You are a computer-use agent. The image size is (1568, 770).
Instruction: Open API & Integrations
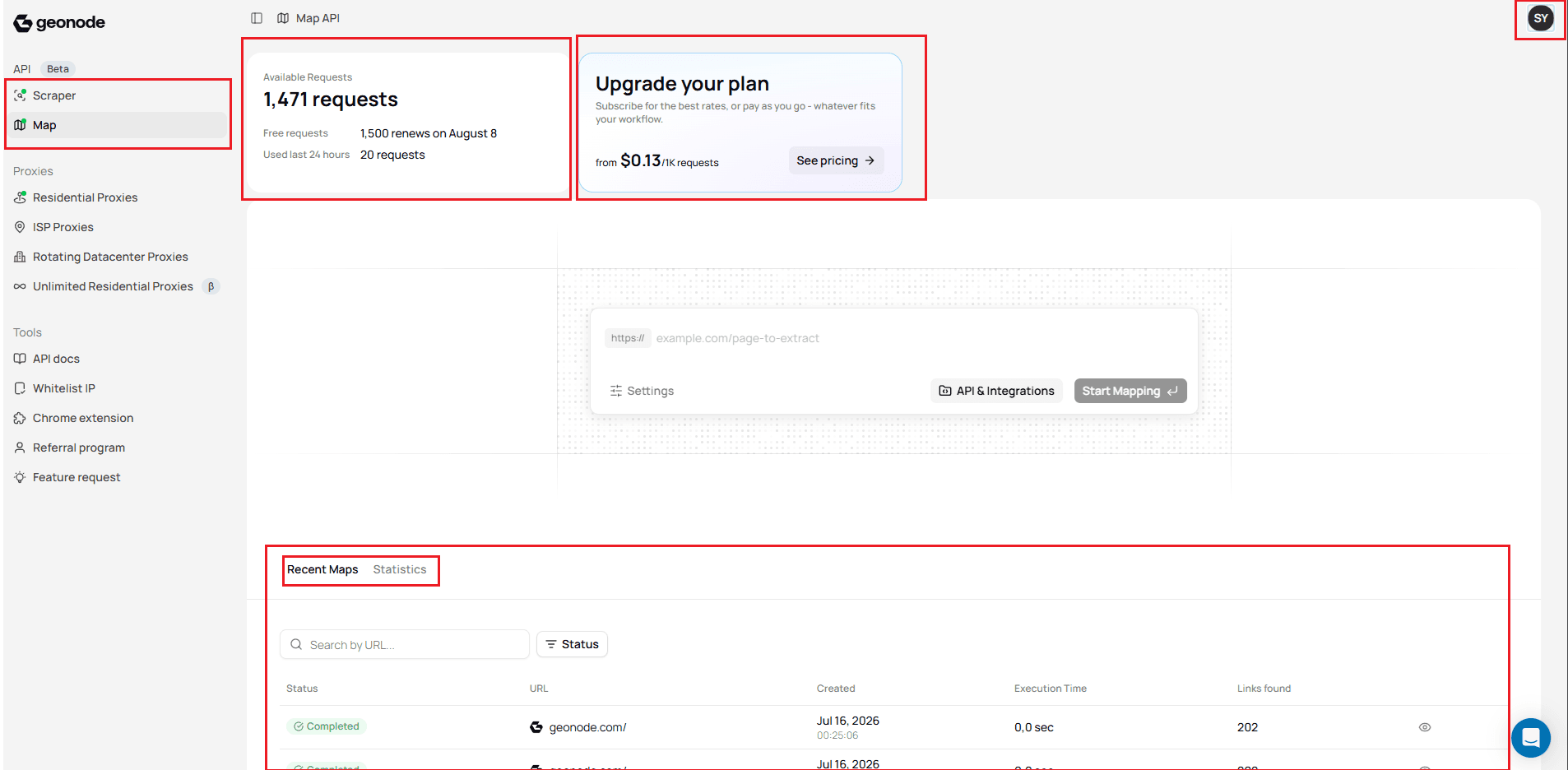click(996, 391)
